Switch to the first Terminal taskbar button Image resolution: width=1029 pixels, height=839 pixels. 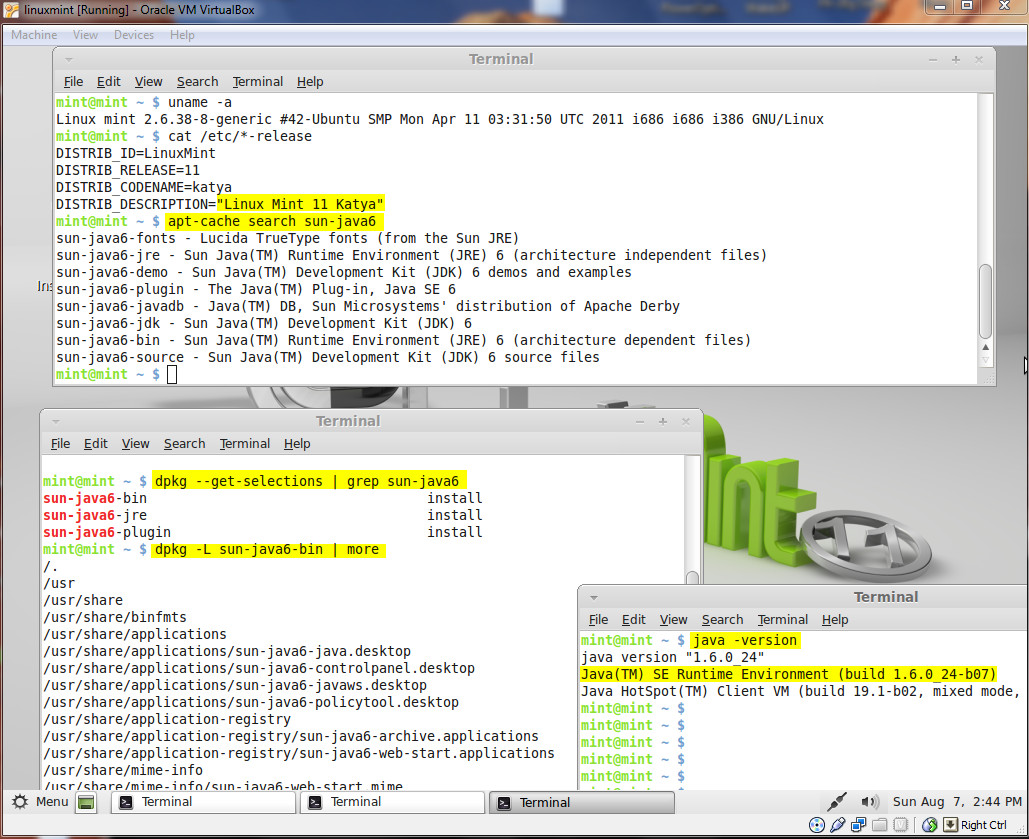203,802
